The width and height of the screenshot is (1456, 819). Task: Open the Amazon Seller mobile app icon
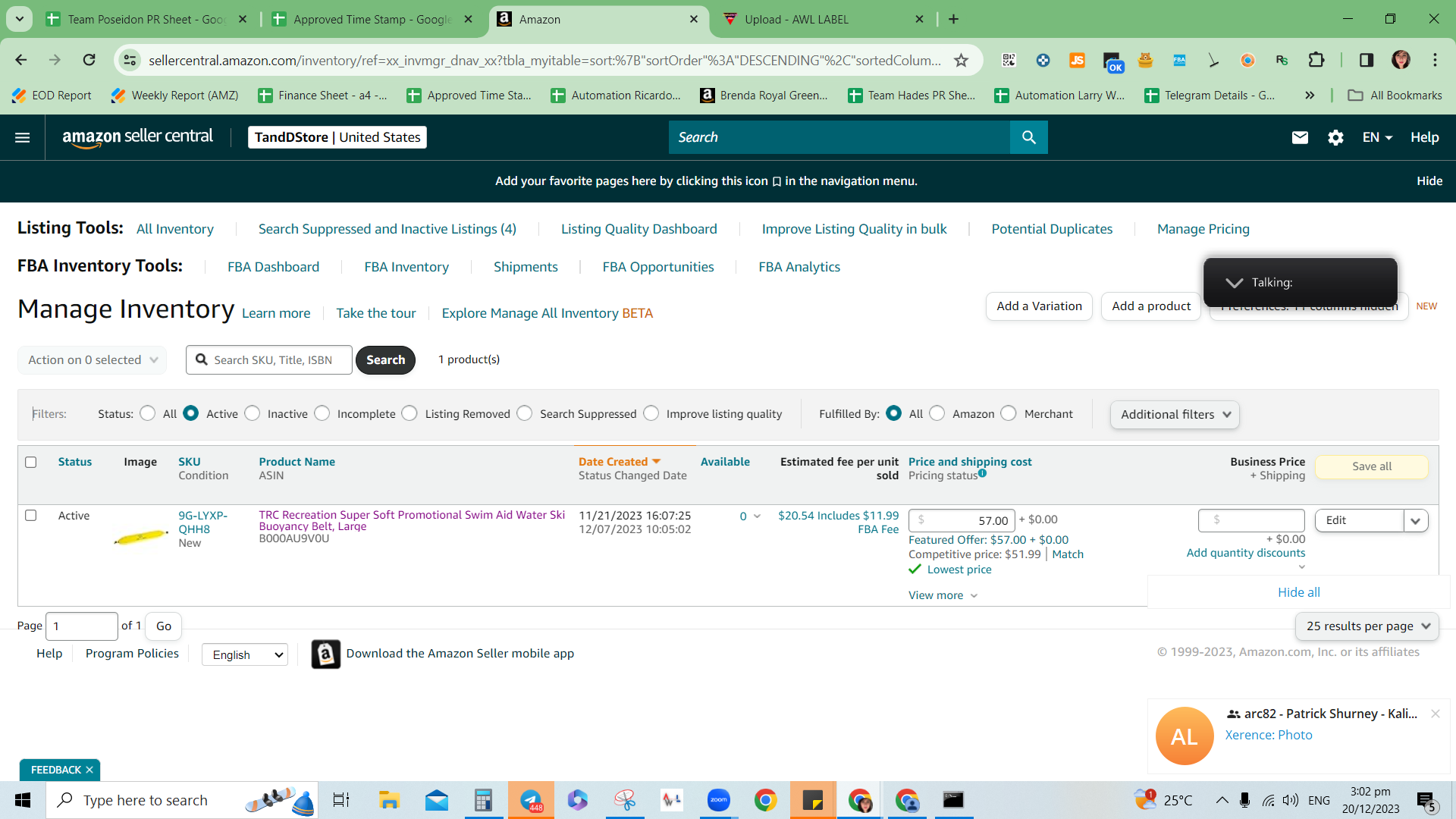(326, 654)
